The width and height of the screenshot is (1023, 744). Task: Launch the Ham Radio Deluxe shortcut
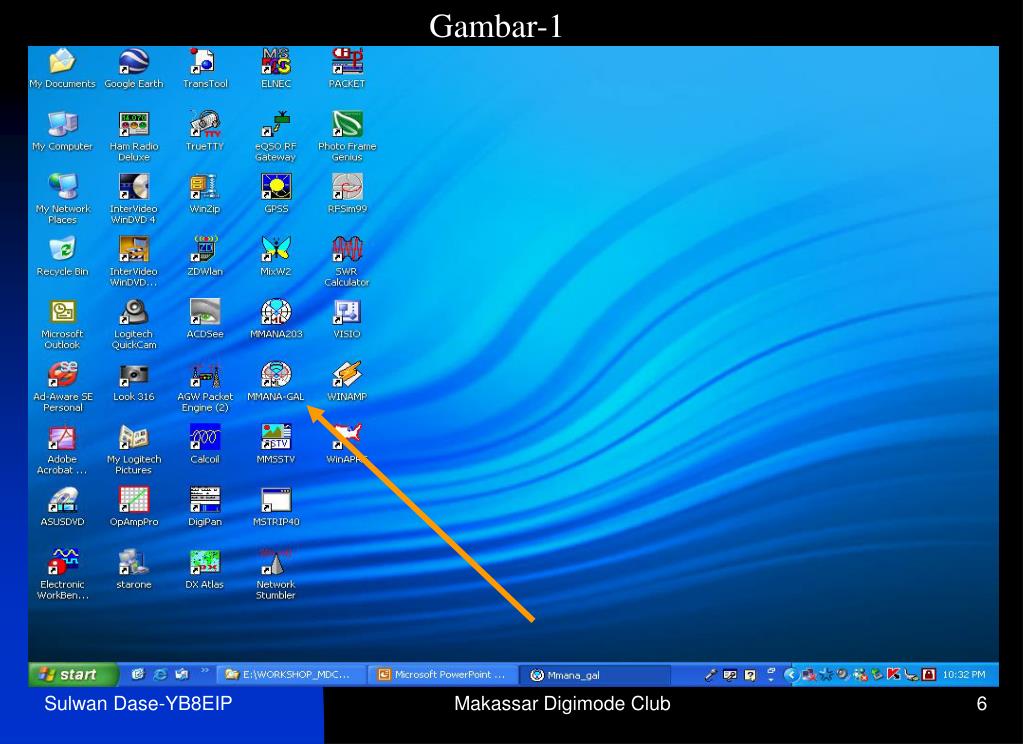click(134, 136)
